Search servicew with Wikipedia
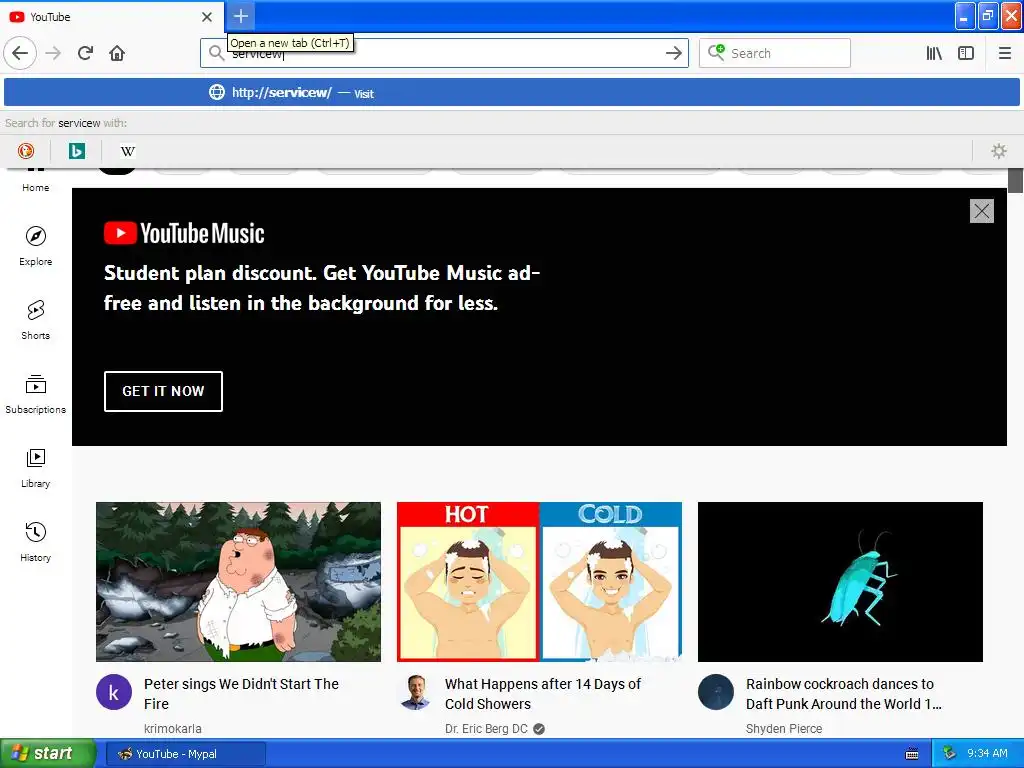 pyautogui.click(x=127, y=151)
